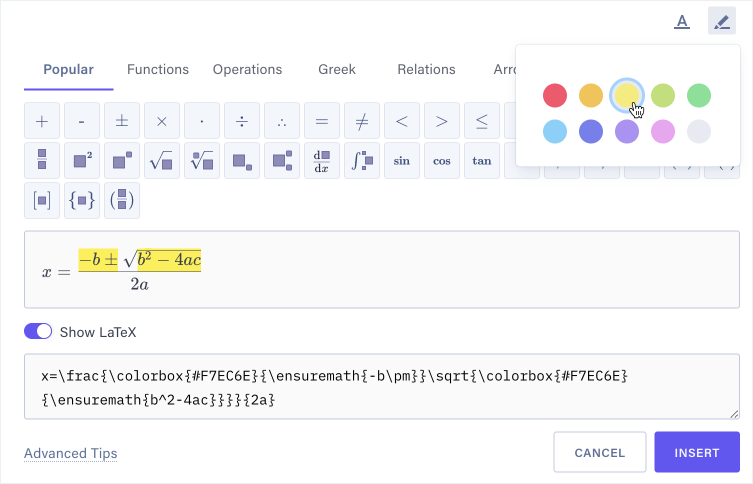Open the text color tool
The width and height of the screenshot is (753, 484).
point(681,21)
